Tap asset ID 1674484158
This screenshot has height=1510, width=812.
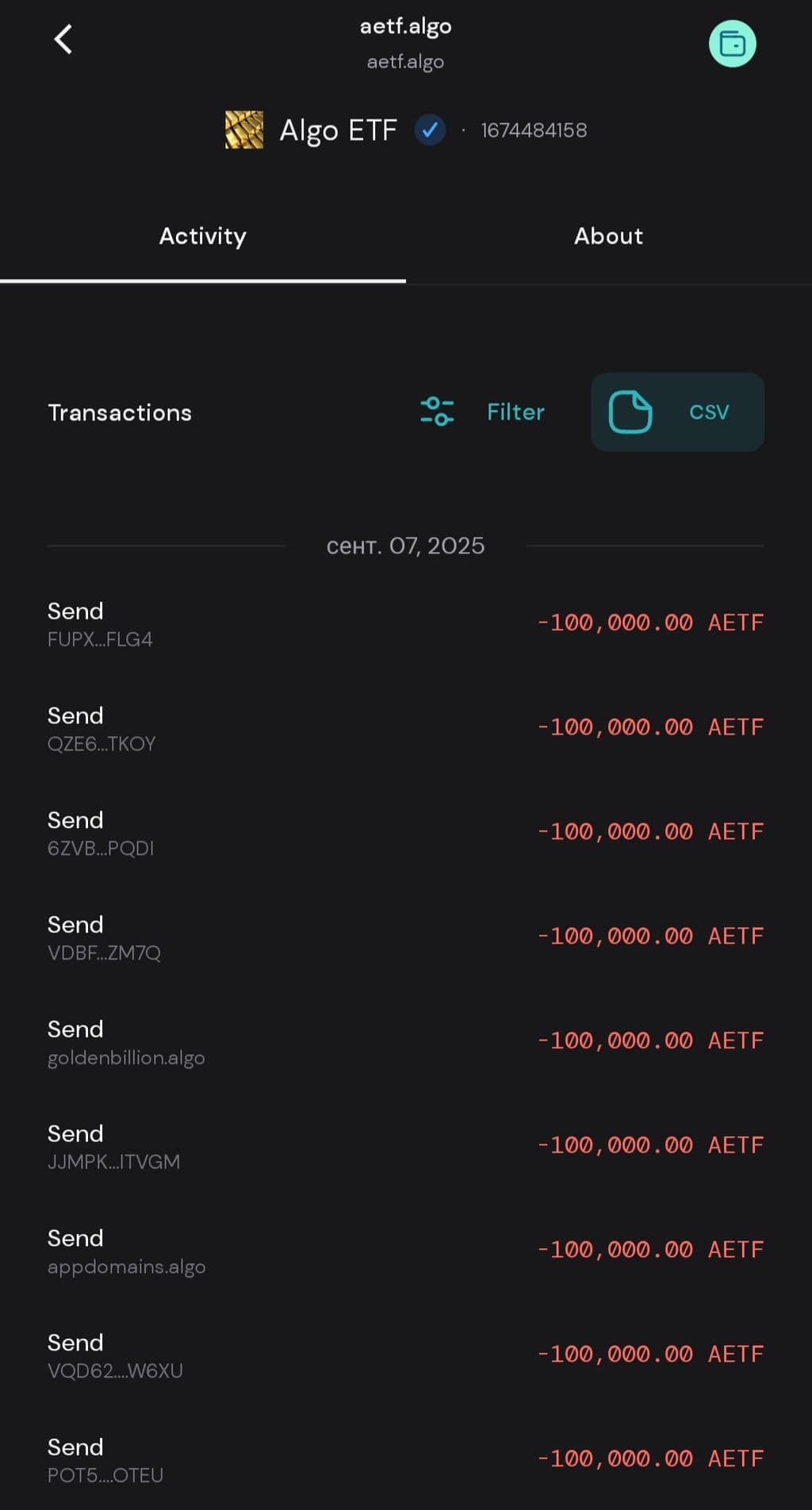click(534, 131)
